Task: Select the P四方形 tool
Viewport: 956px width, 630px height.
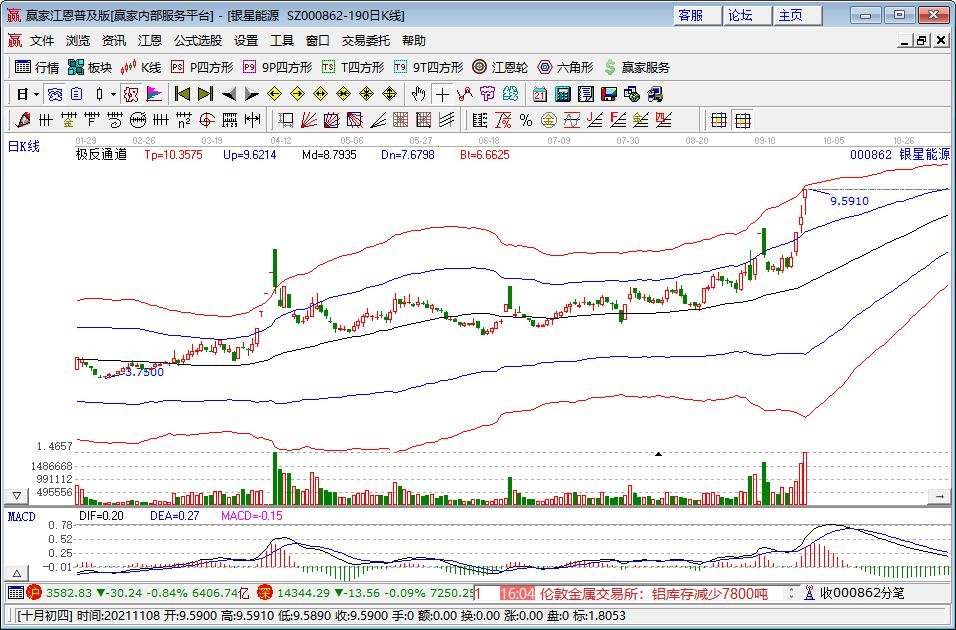Action: tap(202, 67)
